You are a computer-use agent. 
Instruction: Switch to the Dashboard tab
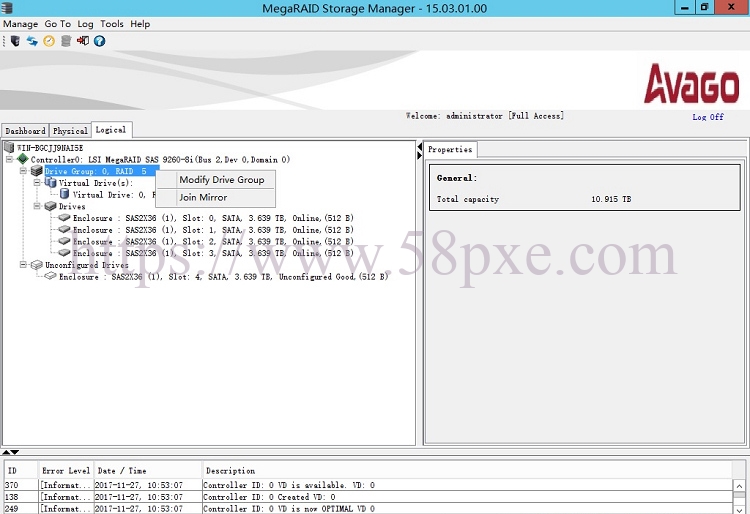click(25, 131)
